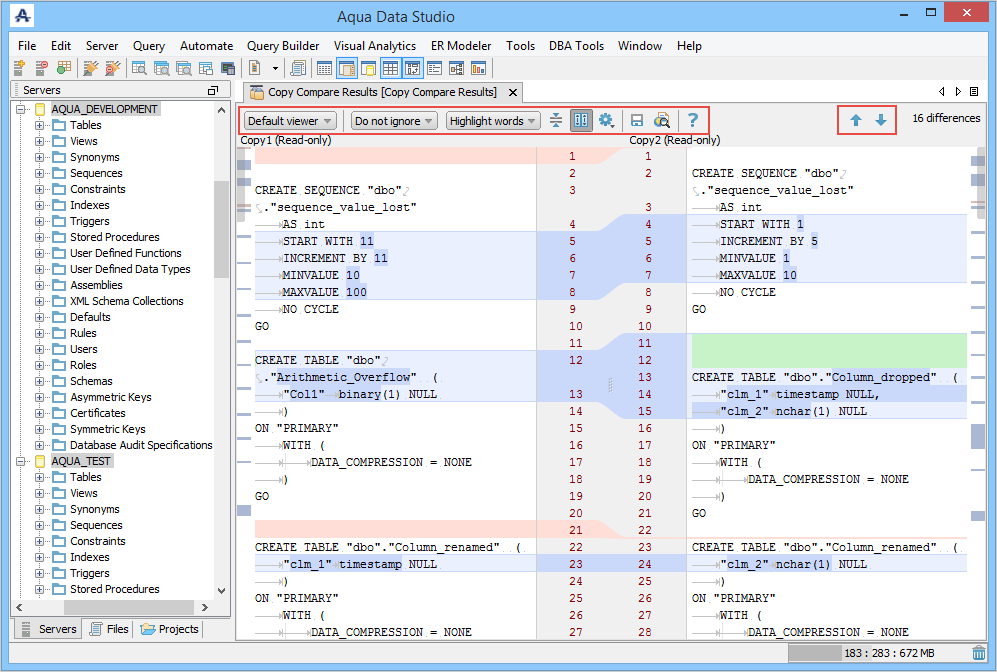Open the Highlight words dropdown
Screen dimensions: 997x672
[x=492, y=121]
